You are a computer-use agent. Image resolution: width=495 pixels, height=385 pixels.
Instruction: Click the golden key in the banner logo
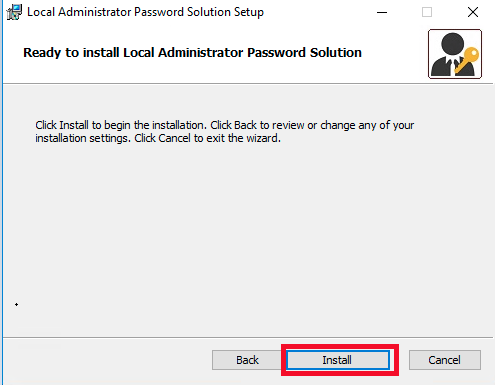point(467,60)
